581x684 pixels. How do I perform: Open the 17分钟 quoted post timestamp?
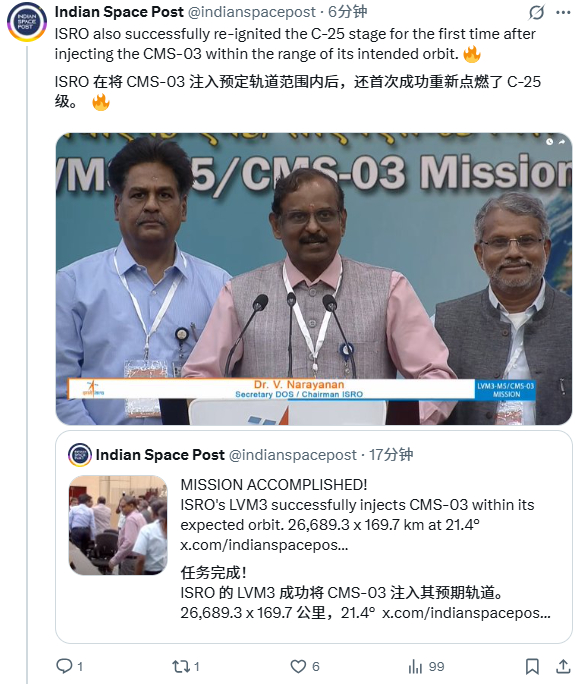(x=391, y=455)
